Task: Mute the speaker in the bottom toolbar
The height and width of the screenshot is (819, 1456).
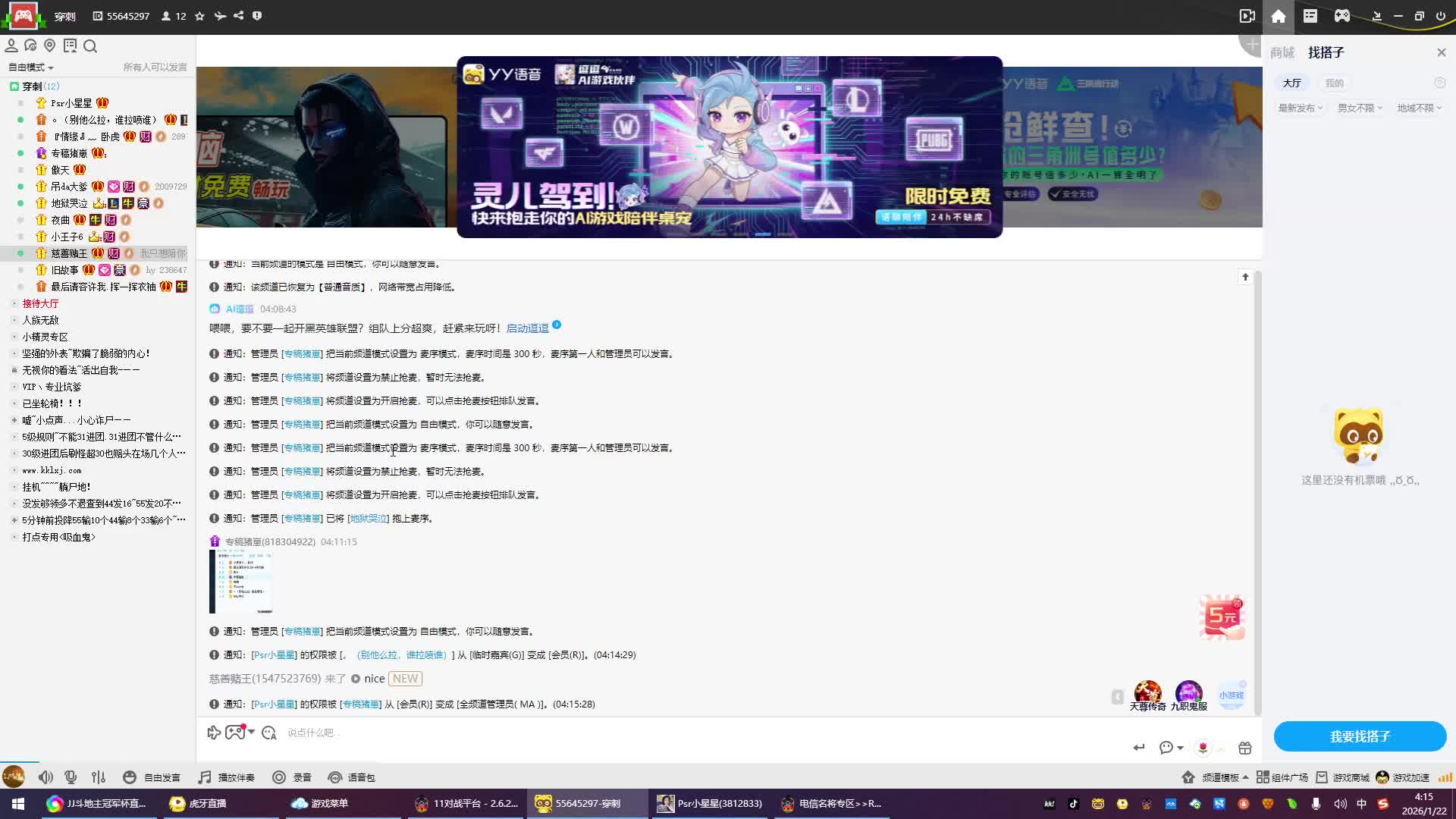Action: click(45, 777)
